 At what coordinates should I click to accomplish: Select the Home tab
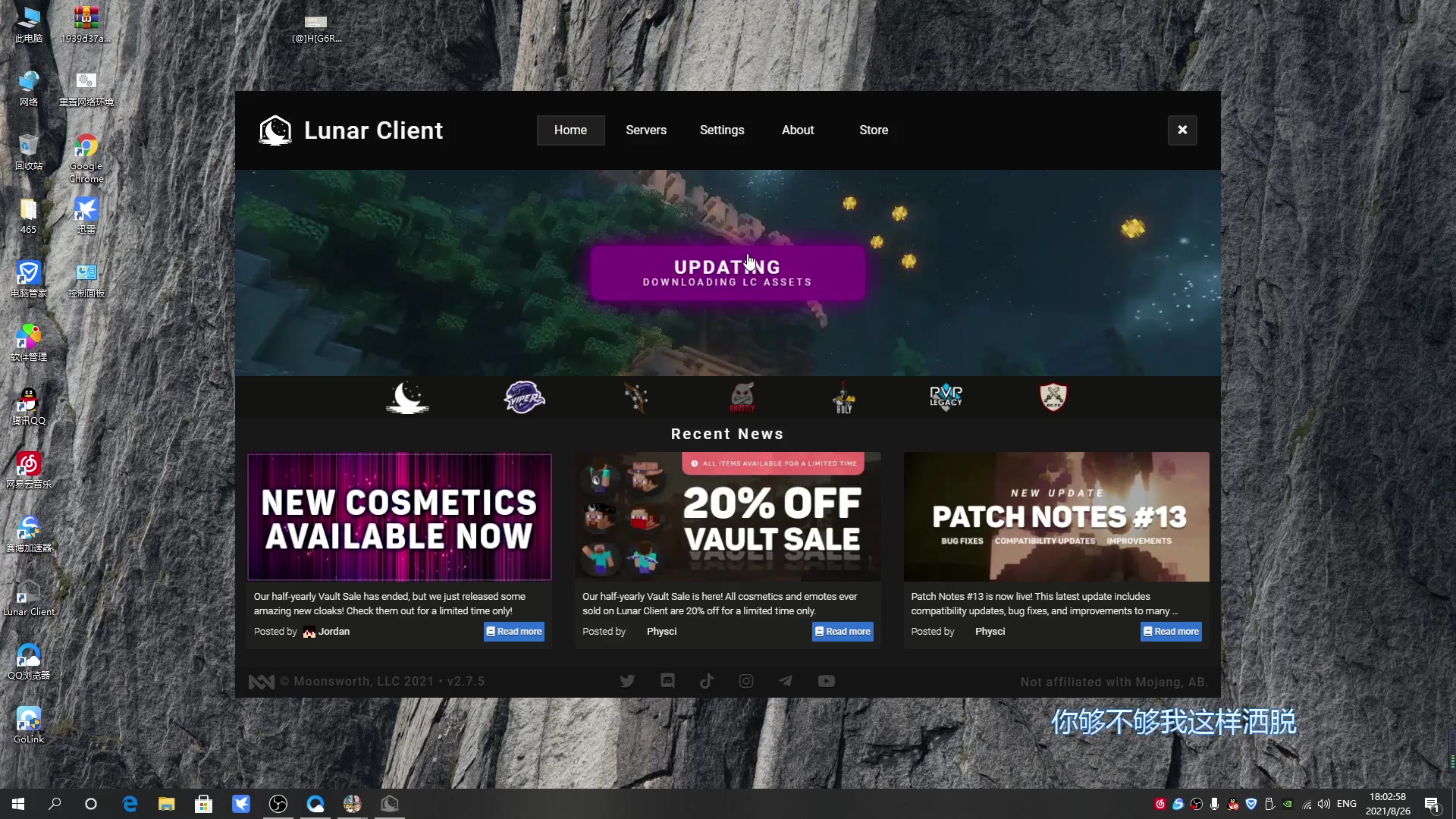[x=570, y=130]
